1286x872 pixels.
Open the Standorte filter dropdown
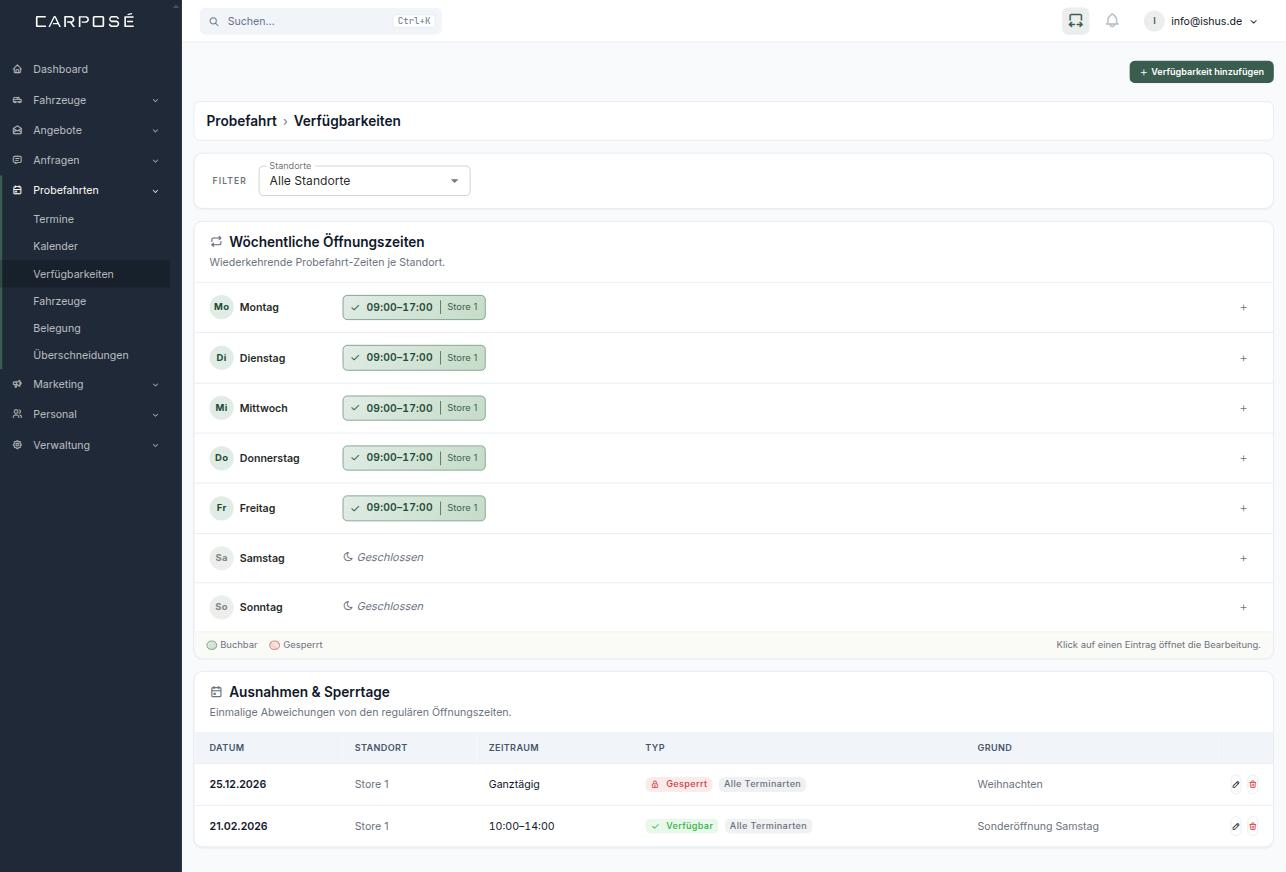point(364,181)
